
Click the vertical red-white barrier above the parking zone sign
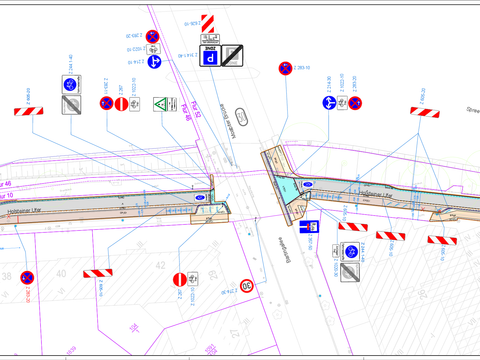[207, 24]
